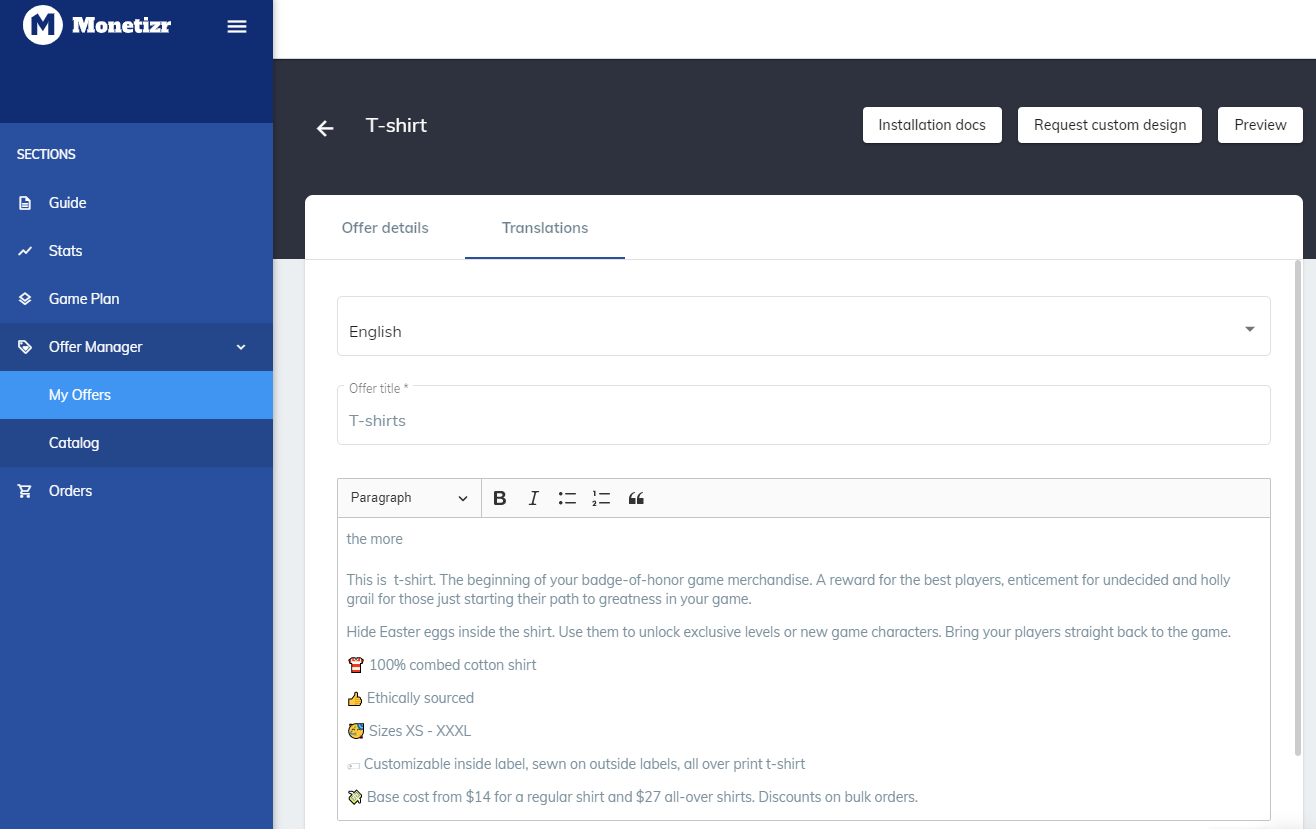Image resolution: width=1316 pixels, height=829 pixels.
Task: Click the Preview button
Action: click(1260, 125)
